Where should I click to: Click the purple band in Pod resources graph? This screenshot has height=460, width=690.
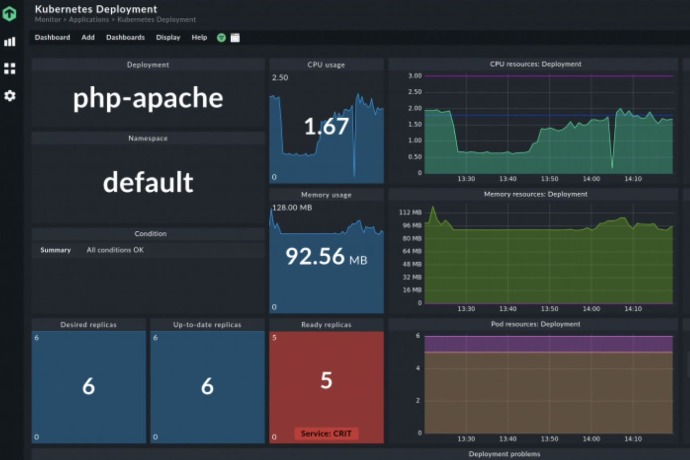click(x=550, y=343)
